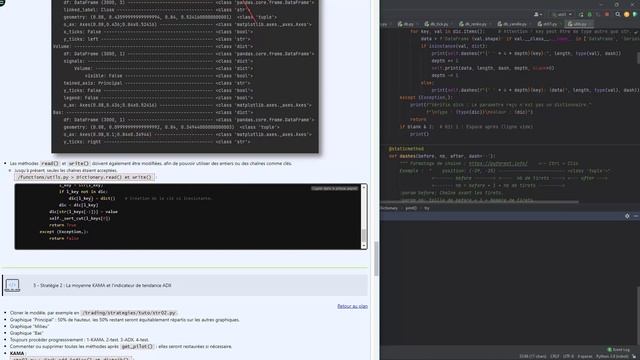Click the teal icon at toolbar far right

[635, 14]
